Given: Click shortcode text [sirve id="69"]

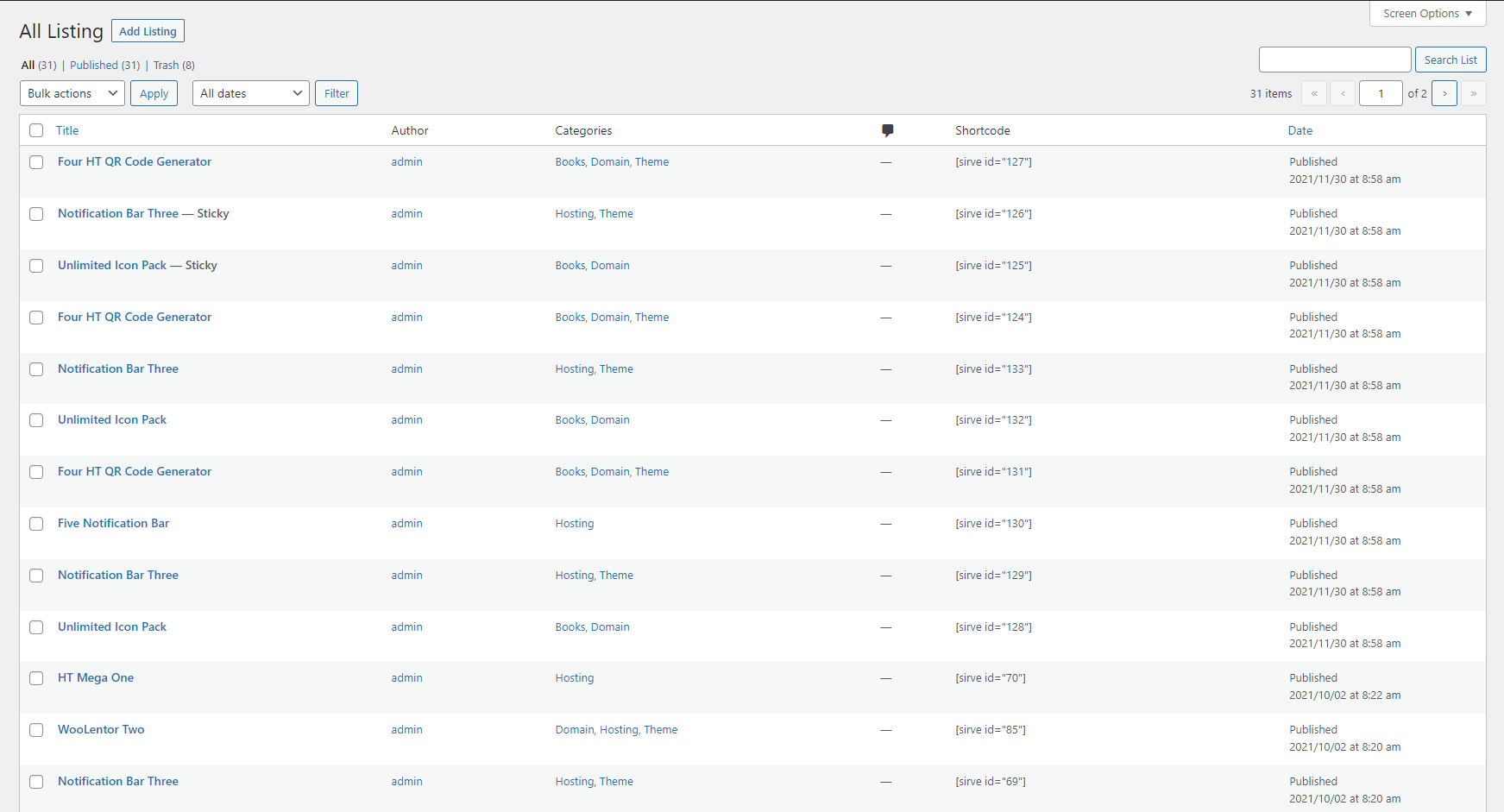Looking at the screenshot, I should pos(991,781).
